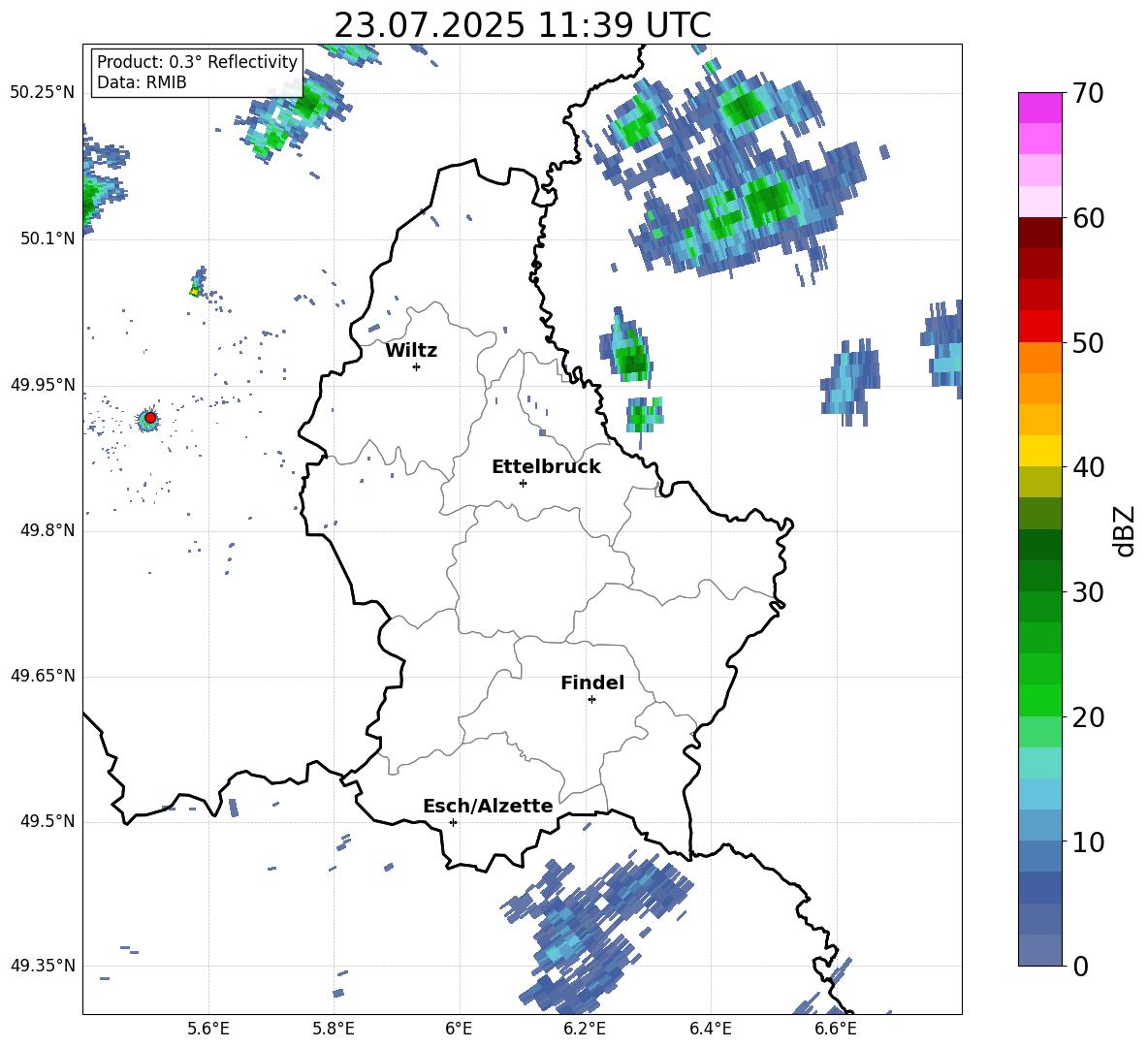Click the yellow colorbar segment above 40
Viewport: 1148px width, 1048px height.
[1039, 451]
